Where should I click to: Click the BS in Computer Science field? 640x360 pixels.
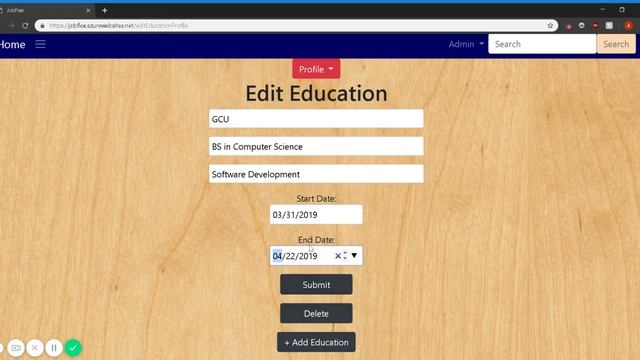click(x=316, y=147)
